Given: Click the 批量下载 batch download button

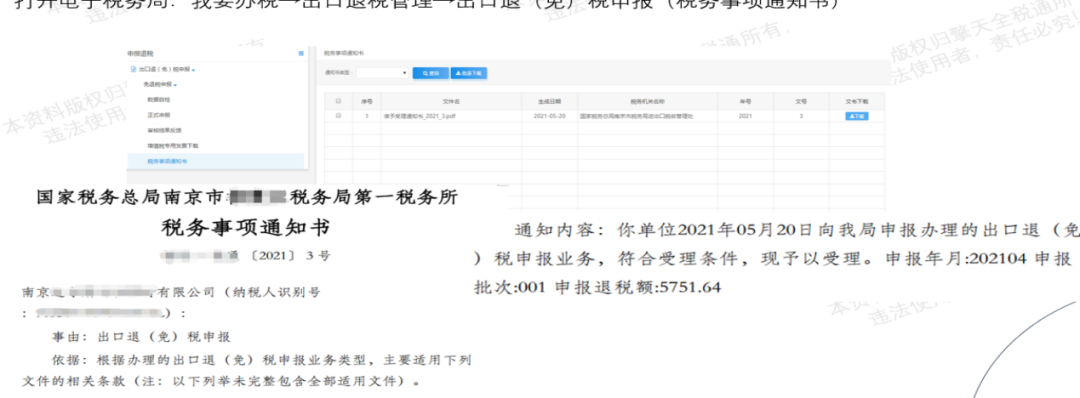Looking at the screenshot, I should (x=469, y=73).
